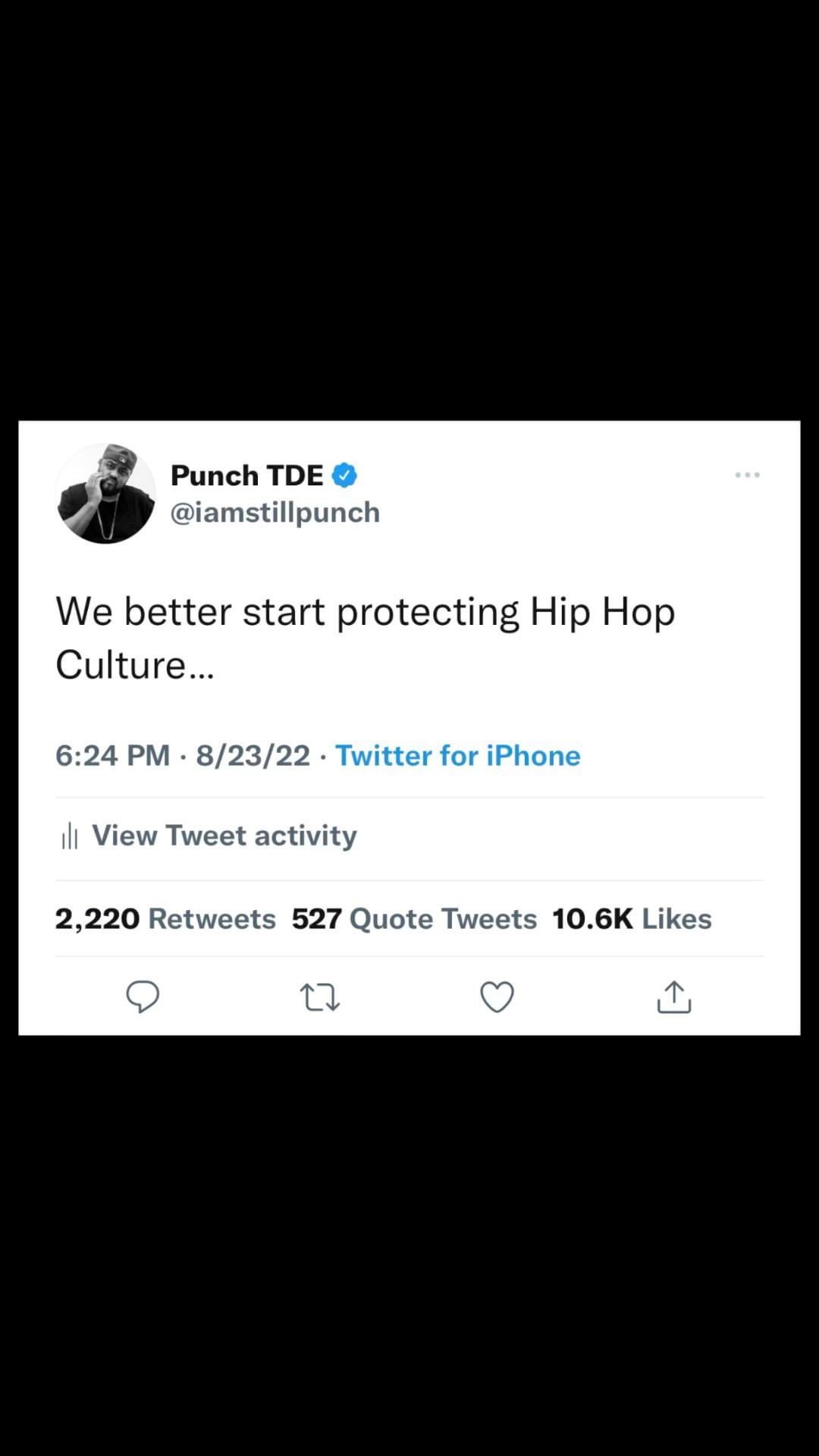Tap the black area above the tweet
This screenshot has width=819, height=1456.
[409, 212]
